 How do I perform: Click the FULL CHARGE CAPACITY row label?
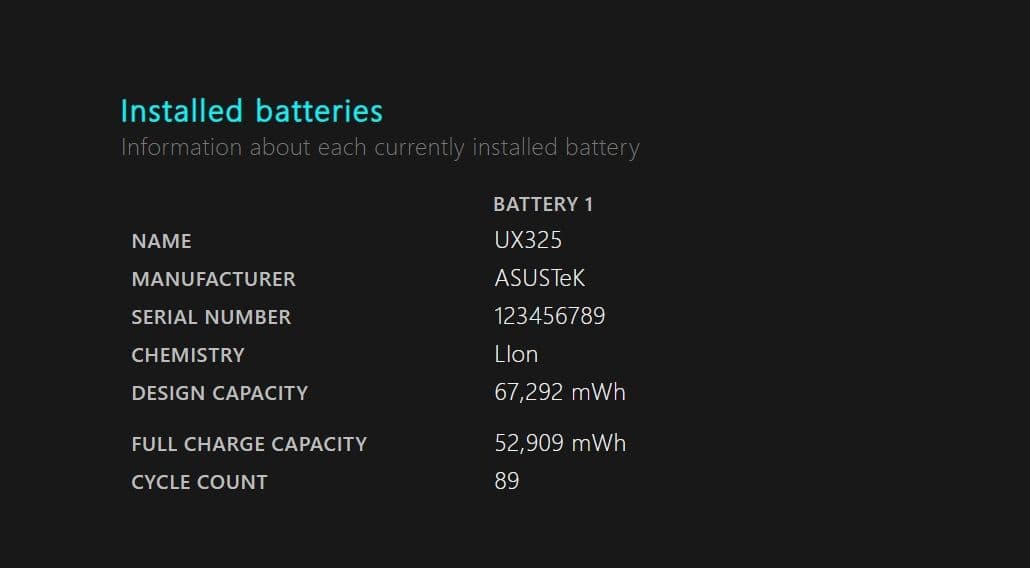[x=249, y=444]
